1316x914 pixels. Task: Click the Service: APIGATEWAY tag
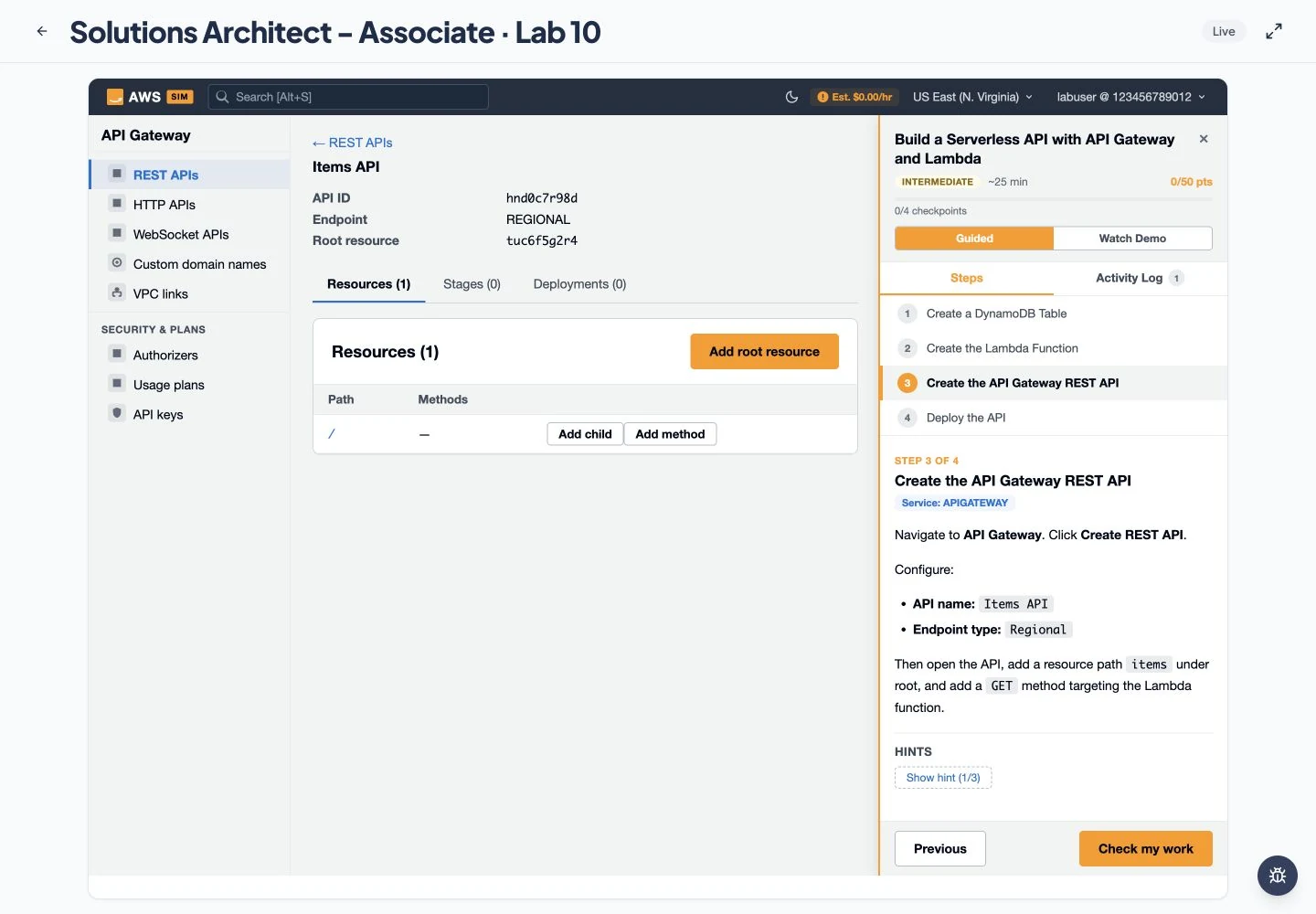pyautogui.click(x=954, y=503)
